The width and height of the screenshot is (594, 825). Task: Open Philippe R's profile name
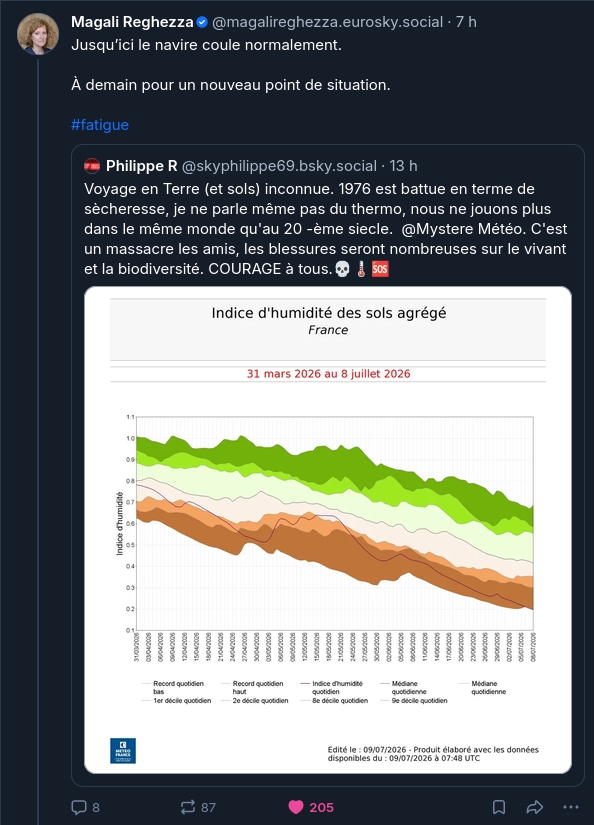(x=142, y=166)
